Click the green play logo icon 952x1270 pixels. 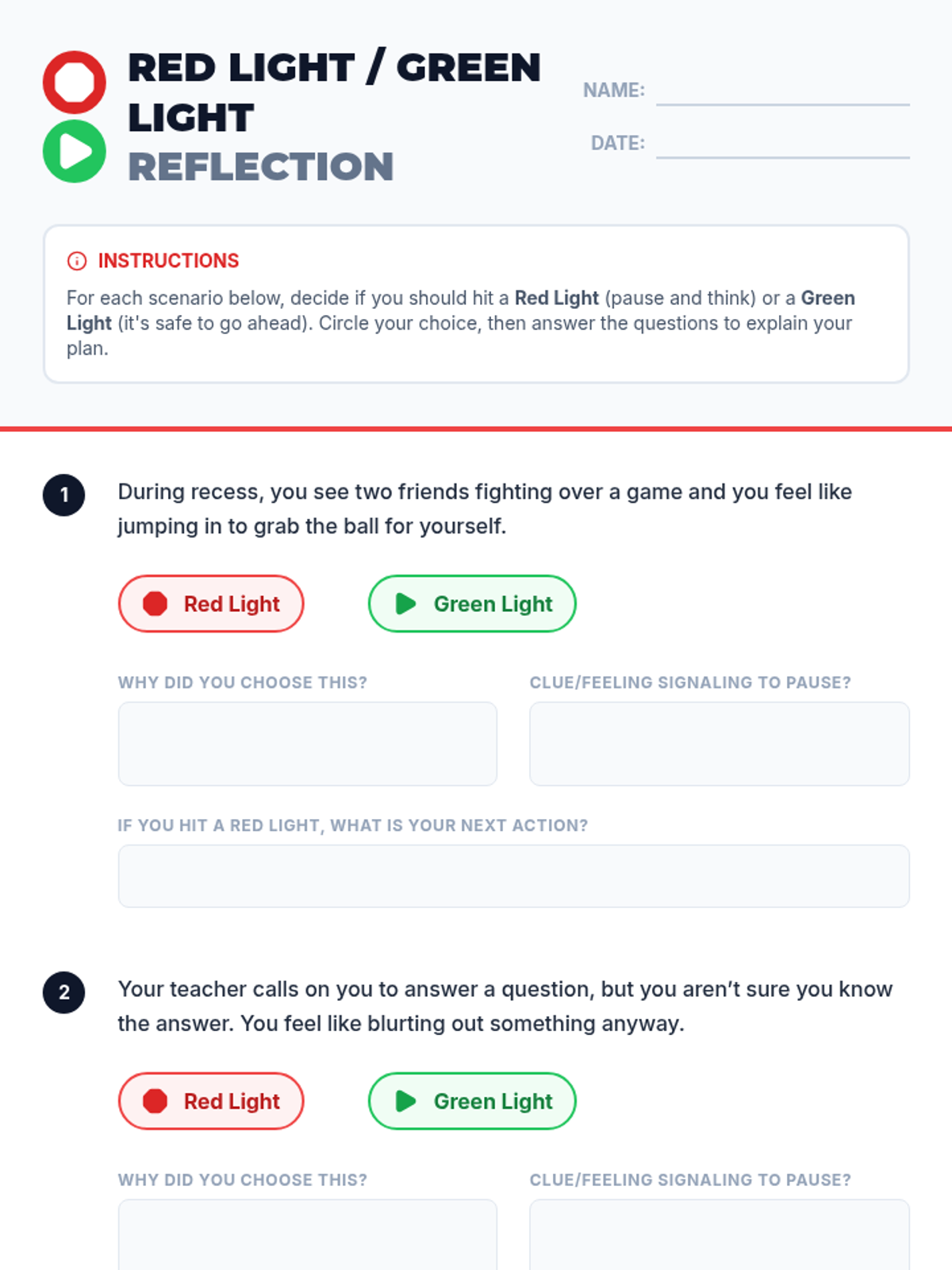[x=75, y=152]
